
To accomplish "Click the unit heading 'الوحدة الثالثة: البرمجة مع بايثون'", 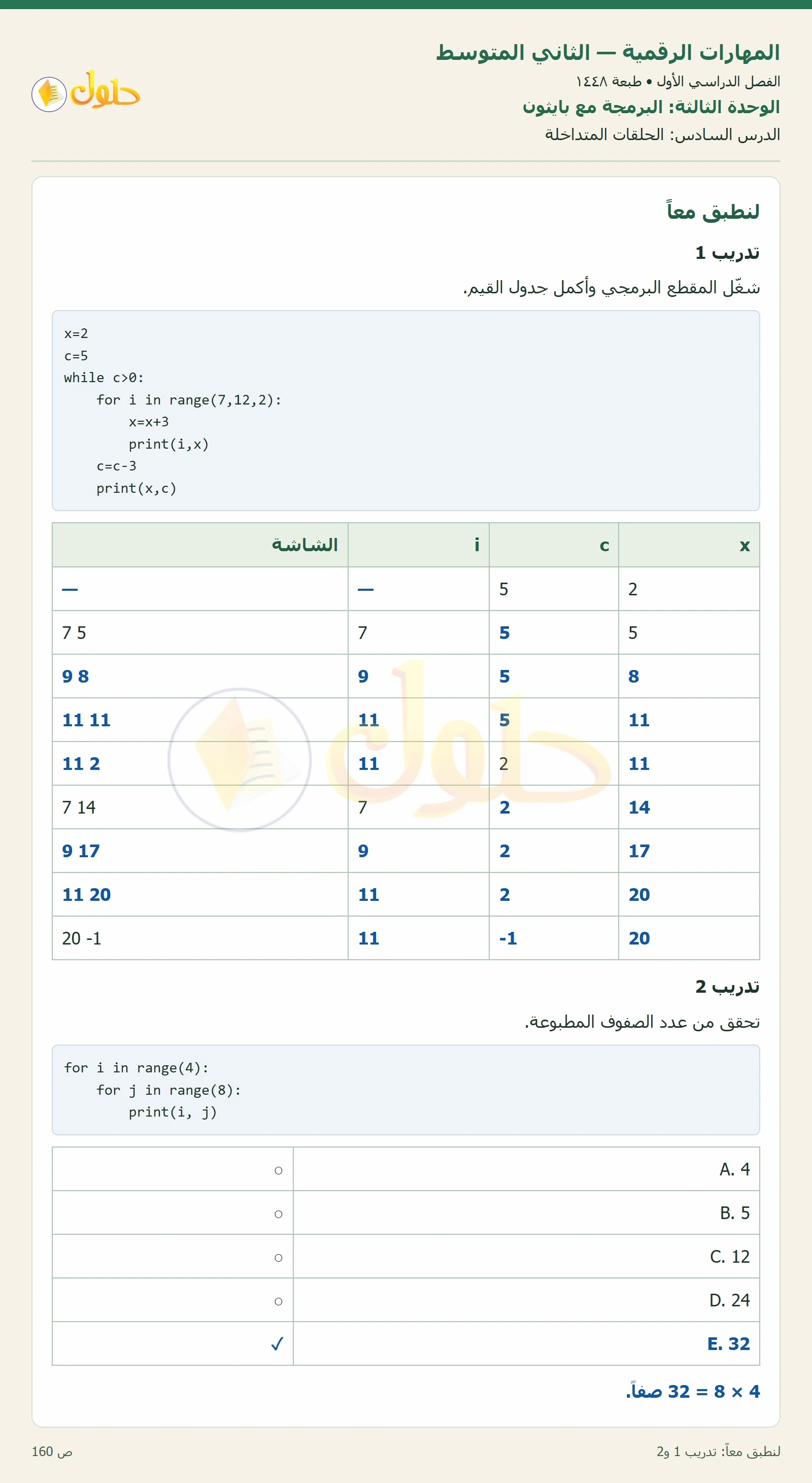I will click(652, 107).
